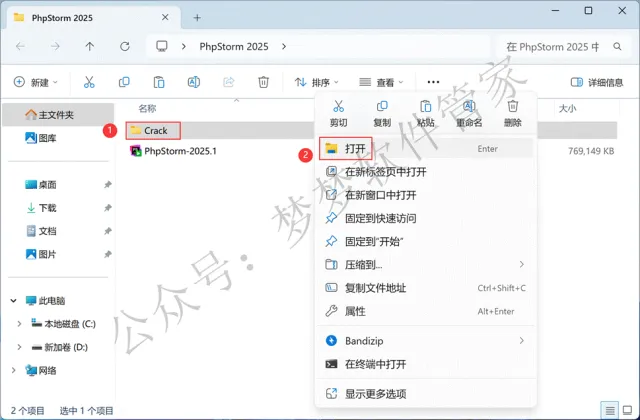Choose 固定到快速访问
Screen dimensions: 640x420
click(425, 218)
